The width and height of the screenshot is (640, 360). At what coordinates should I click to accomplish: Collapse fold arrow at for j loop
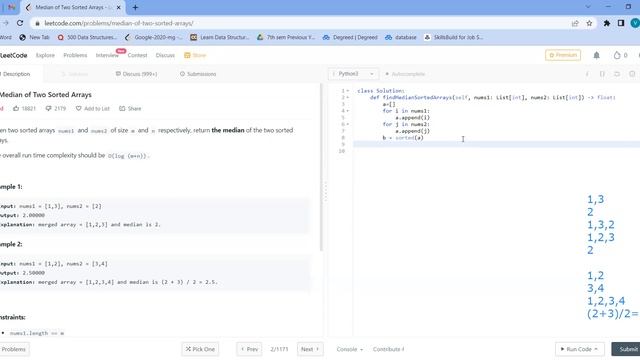(x=348, y=124)
